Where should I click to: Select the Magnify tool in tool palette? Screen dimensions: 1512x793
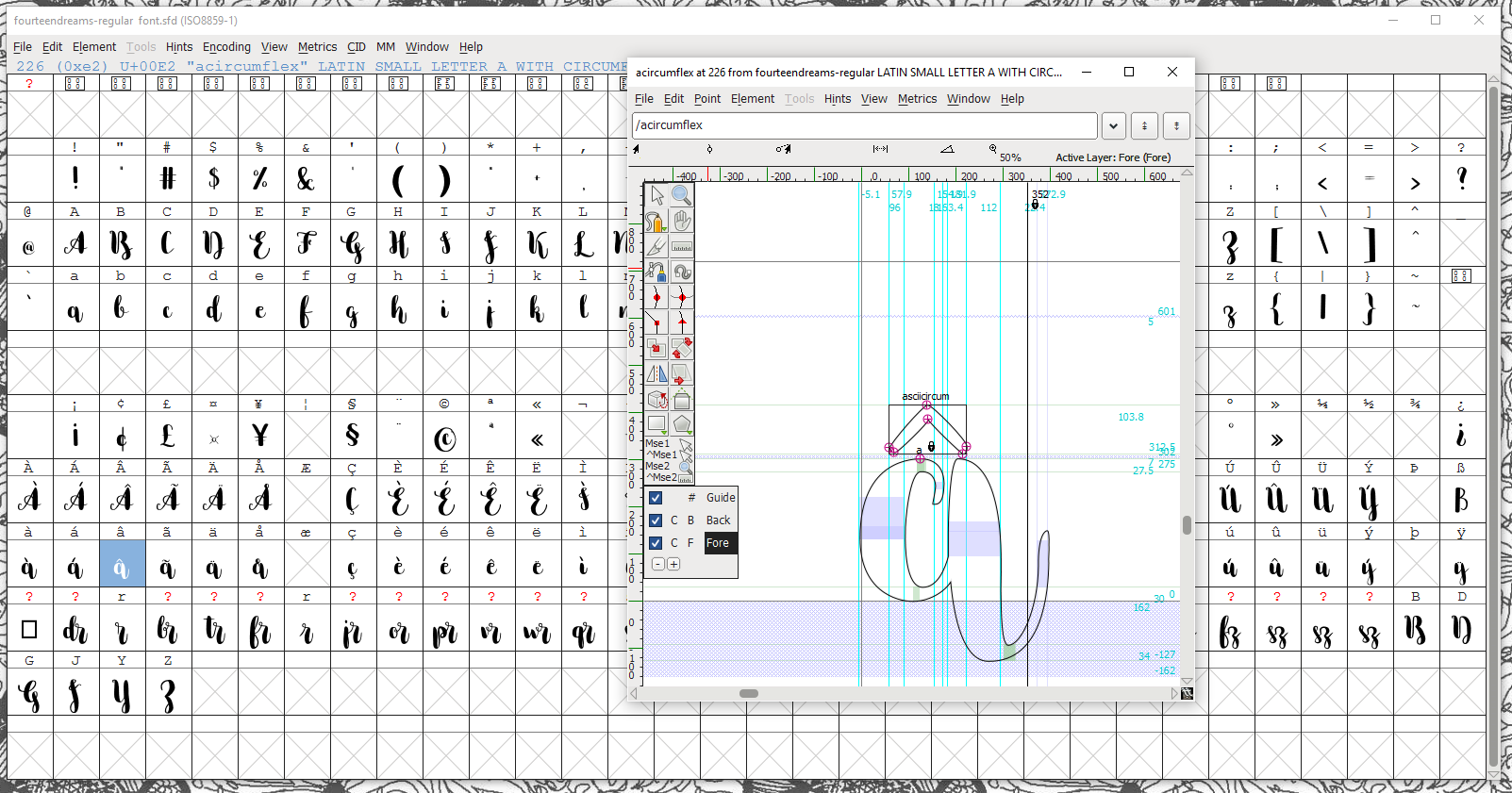tap(682, 195)
